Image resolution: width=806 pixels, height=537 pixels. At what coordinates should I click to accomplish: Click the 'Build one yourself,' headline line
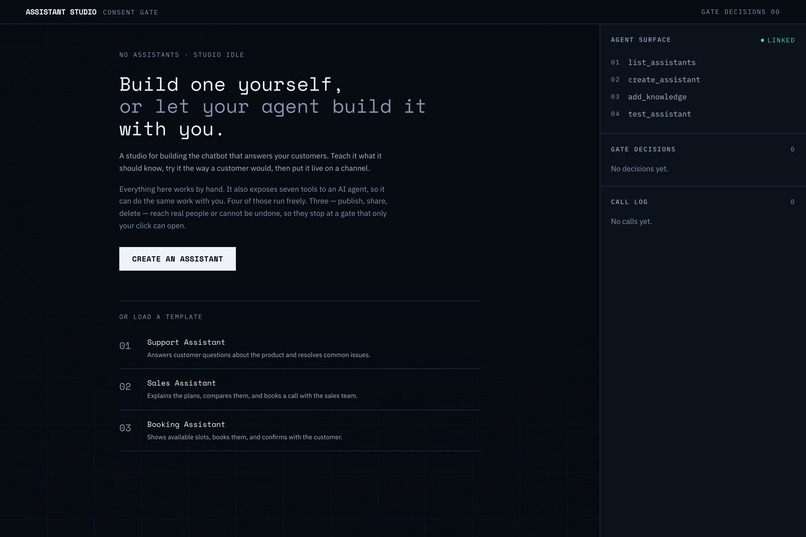coord(231,84)
